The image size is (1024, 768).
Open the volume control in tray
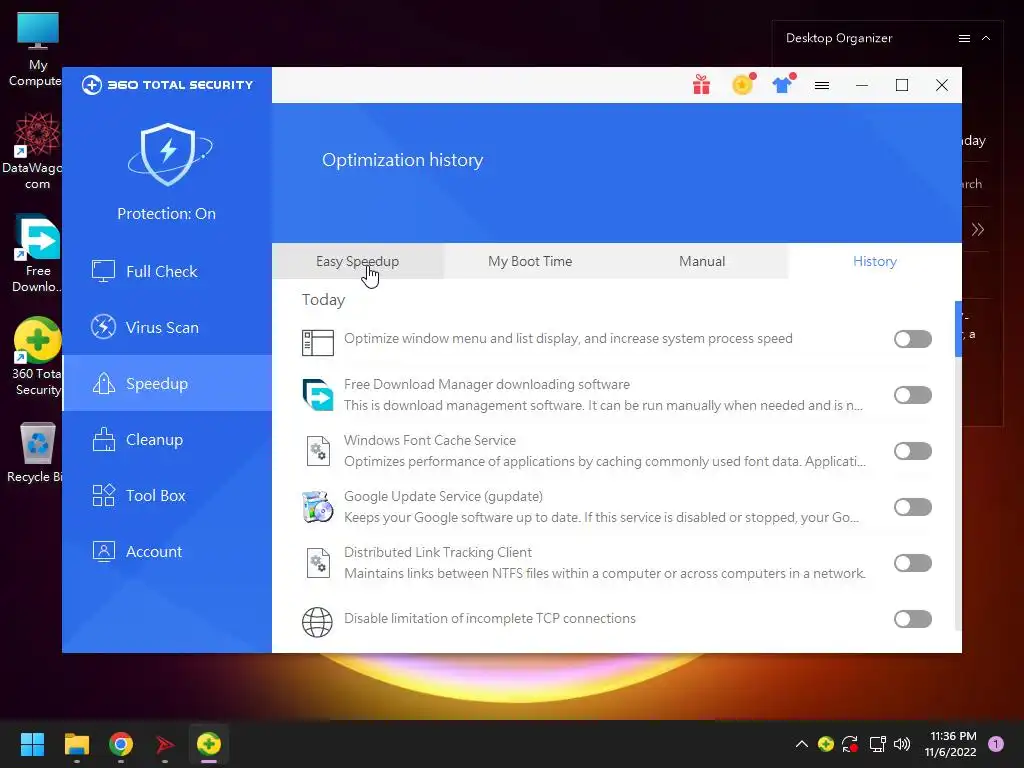[x=901, y=744]
